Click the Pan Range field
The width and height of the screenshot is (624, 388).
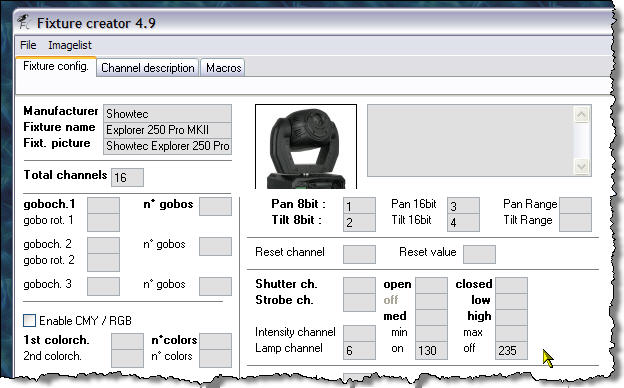pyautogui.click(x=575, y=206)
